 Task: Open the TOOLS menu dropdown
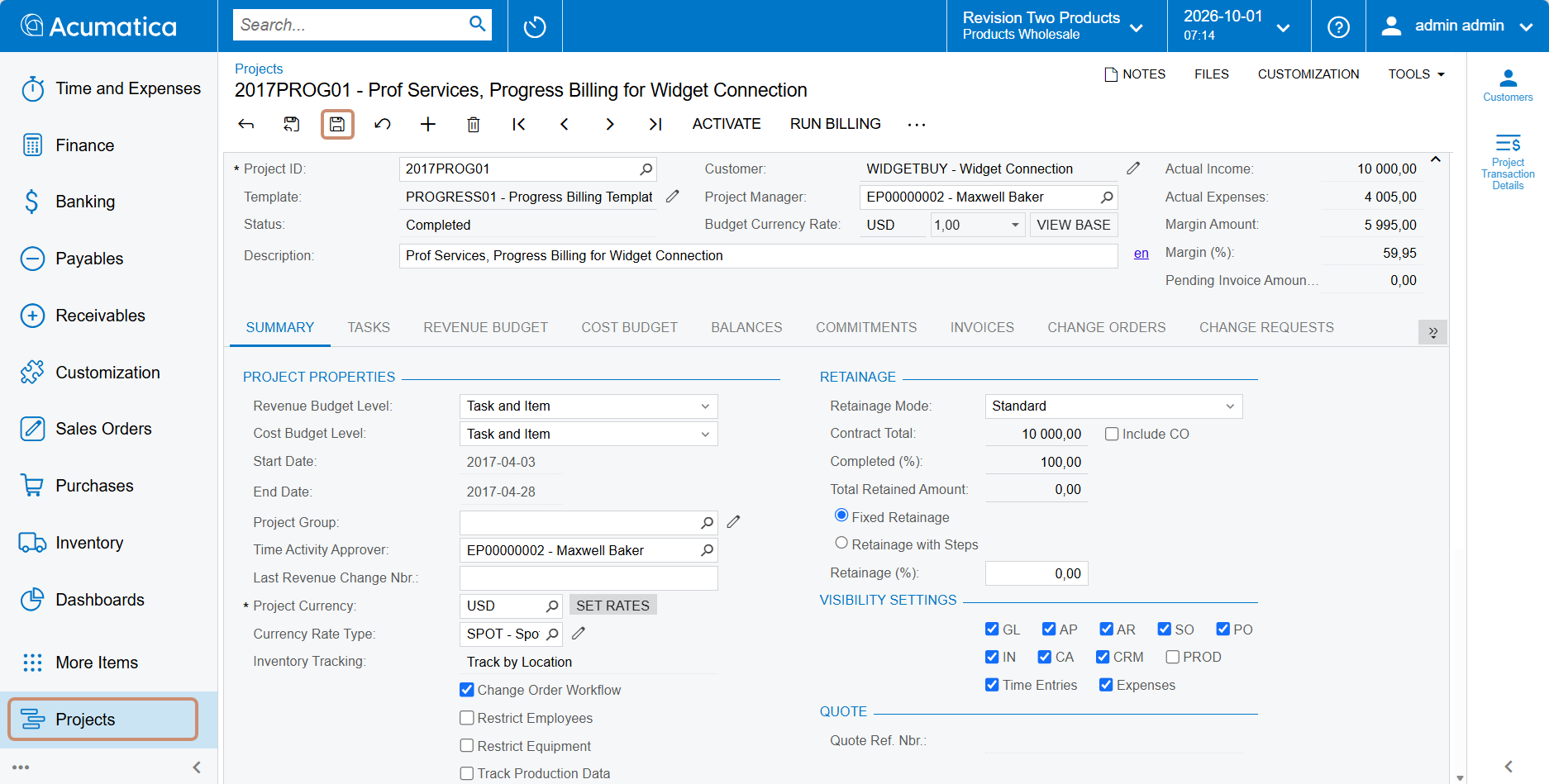(x=1417, y=74)
